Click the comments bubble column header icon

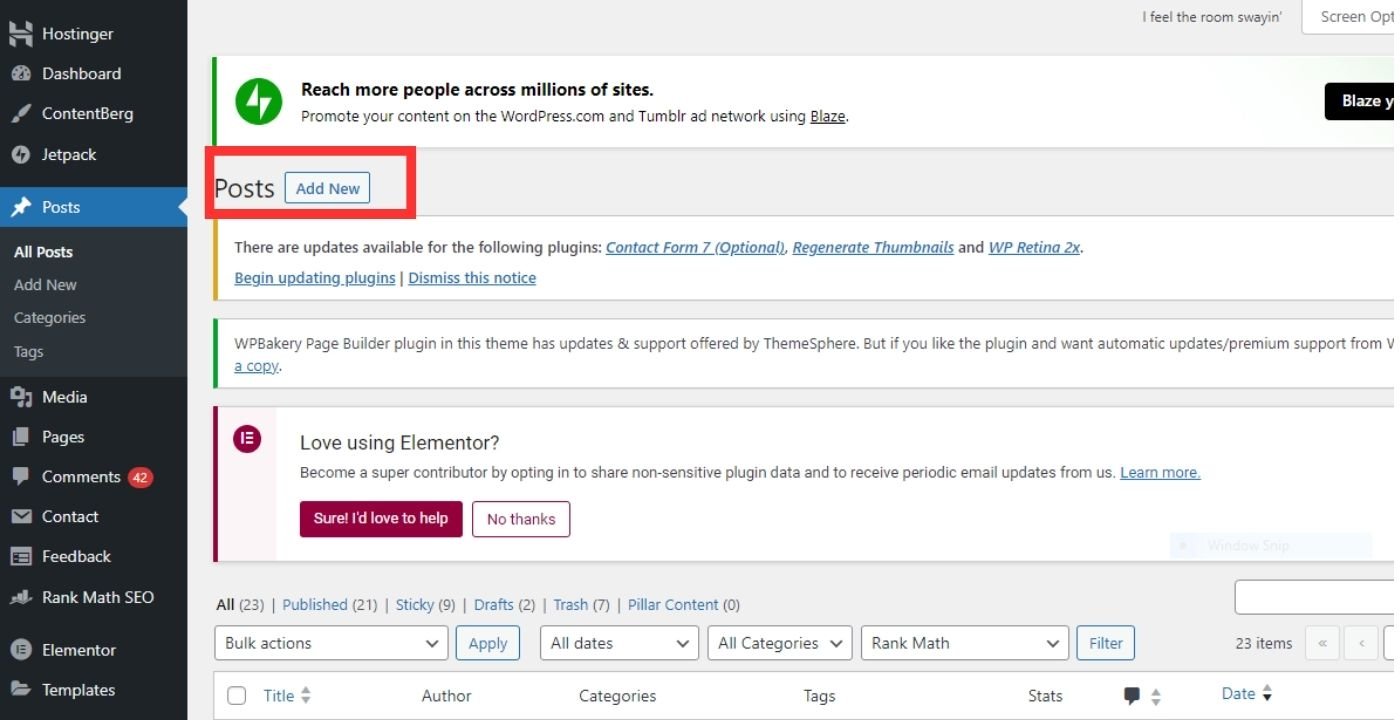tap(1132, 695)
